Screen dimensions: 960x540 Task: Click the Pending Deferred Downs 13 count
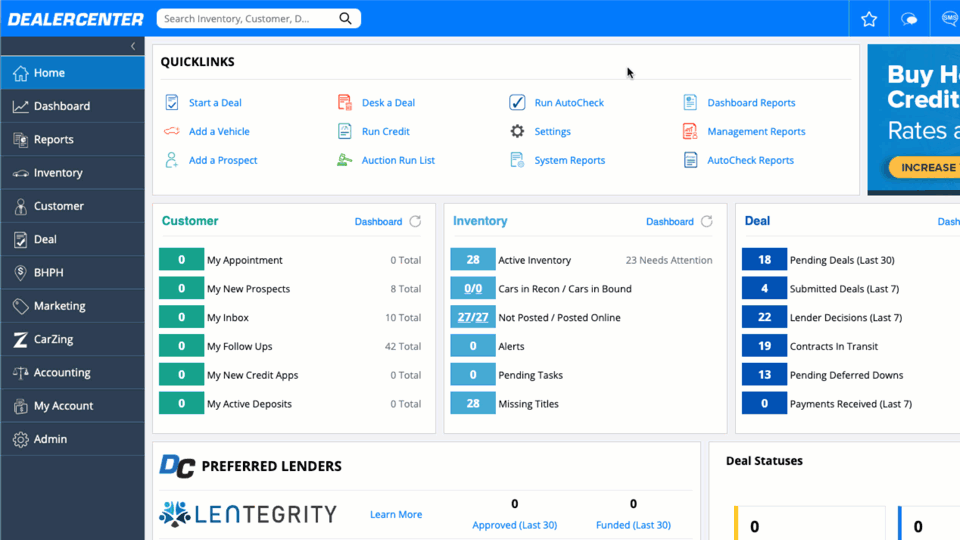tap(764, 375)
